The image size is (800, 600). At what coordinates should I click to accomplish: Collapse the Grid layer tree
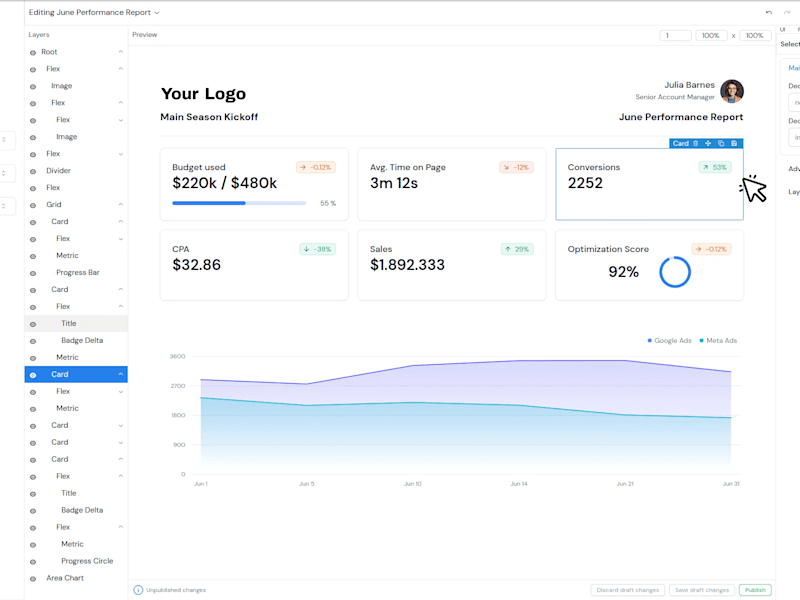pyautogui.click(x=120, y=205)
